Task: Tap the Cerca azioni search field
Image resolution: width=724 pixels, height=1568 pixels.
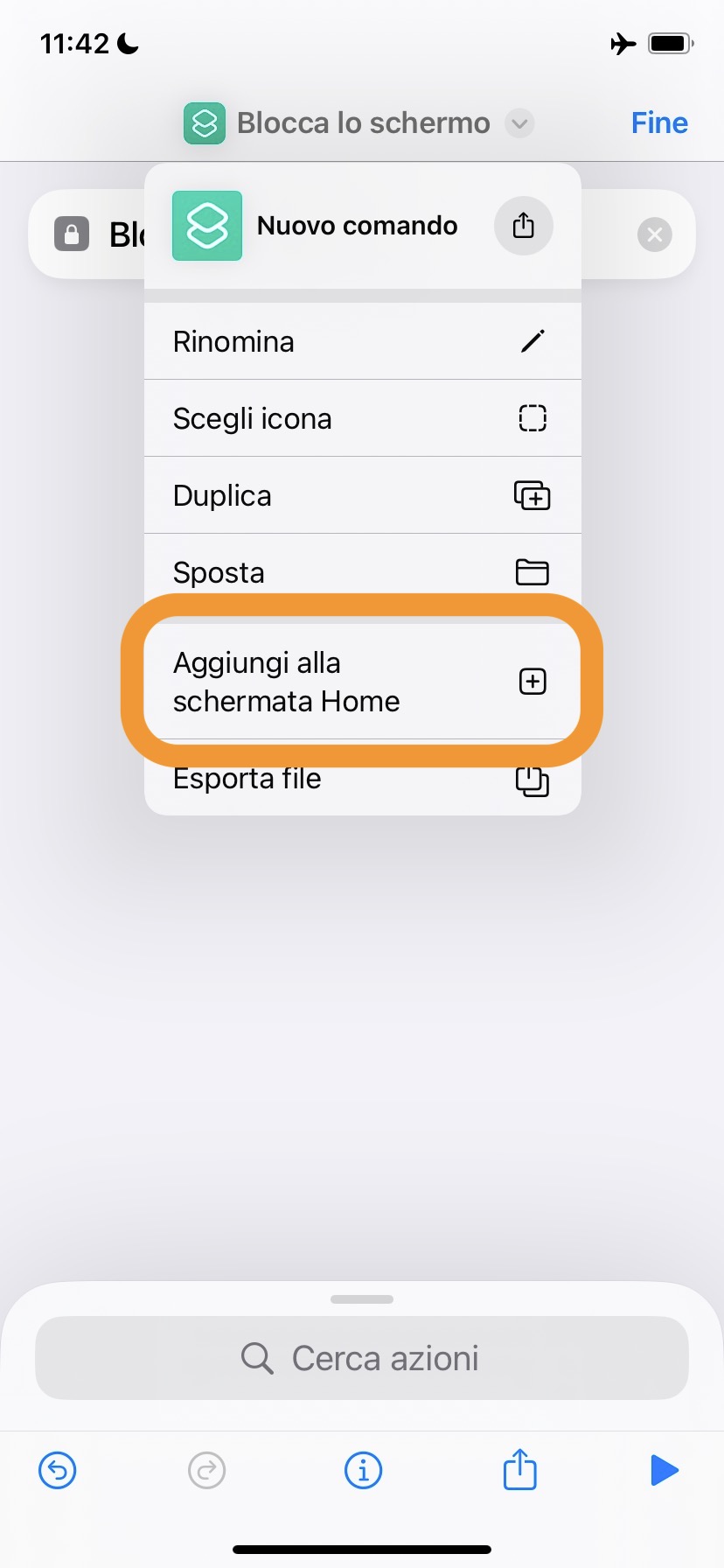Action: [x=362, y=1358]
